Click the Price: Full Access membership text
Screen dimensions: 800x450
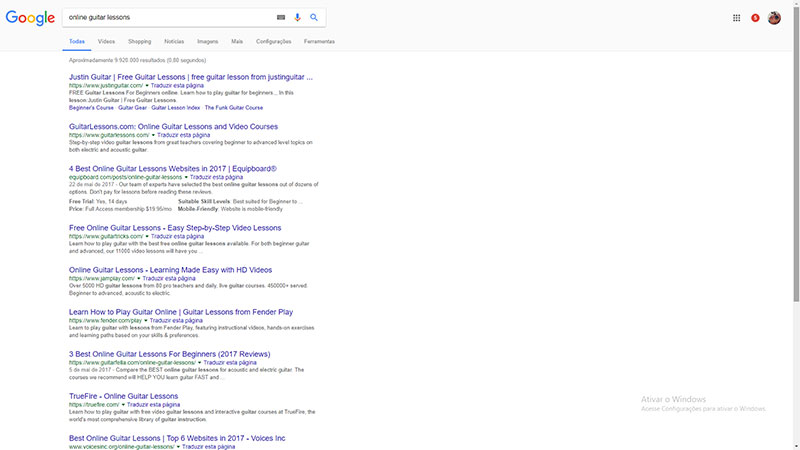click(120, 209)
